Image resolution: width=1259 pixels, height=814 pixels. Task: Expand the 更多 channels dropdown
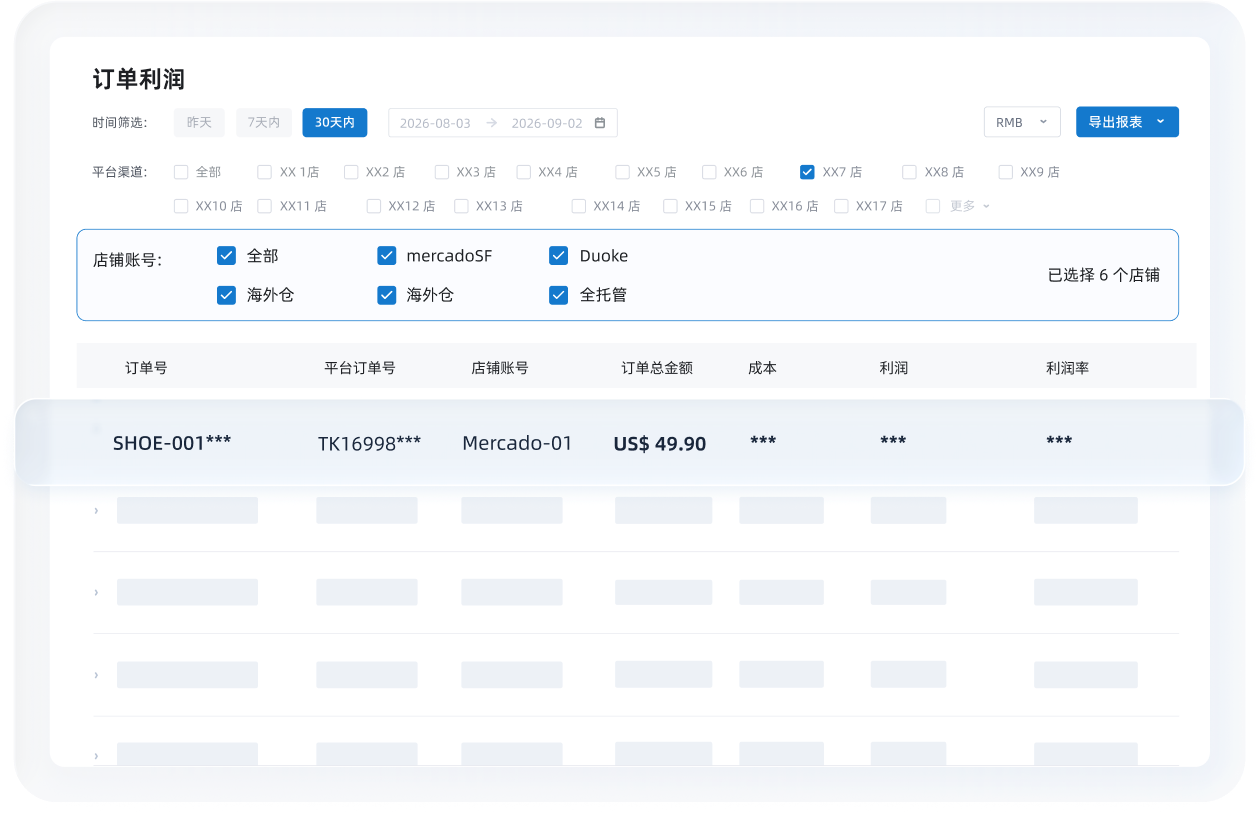point(969,206)
